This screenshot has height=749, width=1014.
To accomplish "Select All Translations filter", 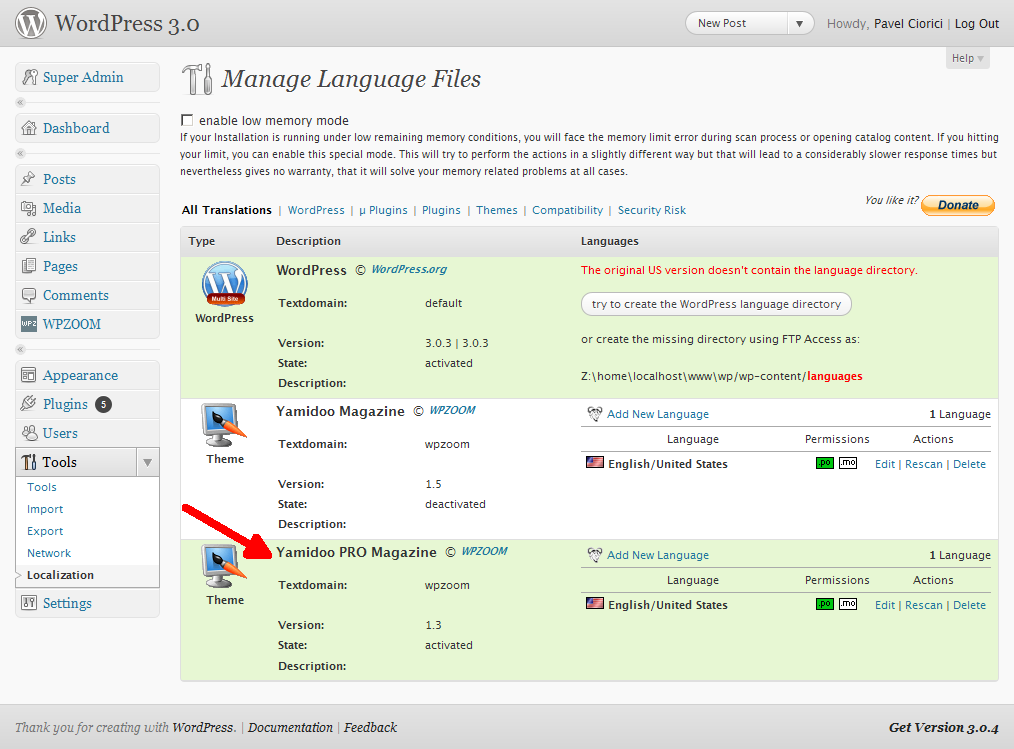I will tap(226, 210).
